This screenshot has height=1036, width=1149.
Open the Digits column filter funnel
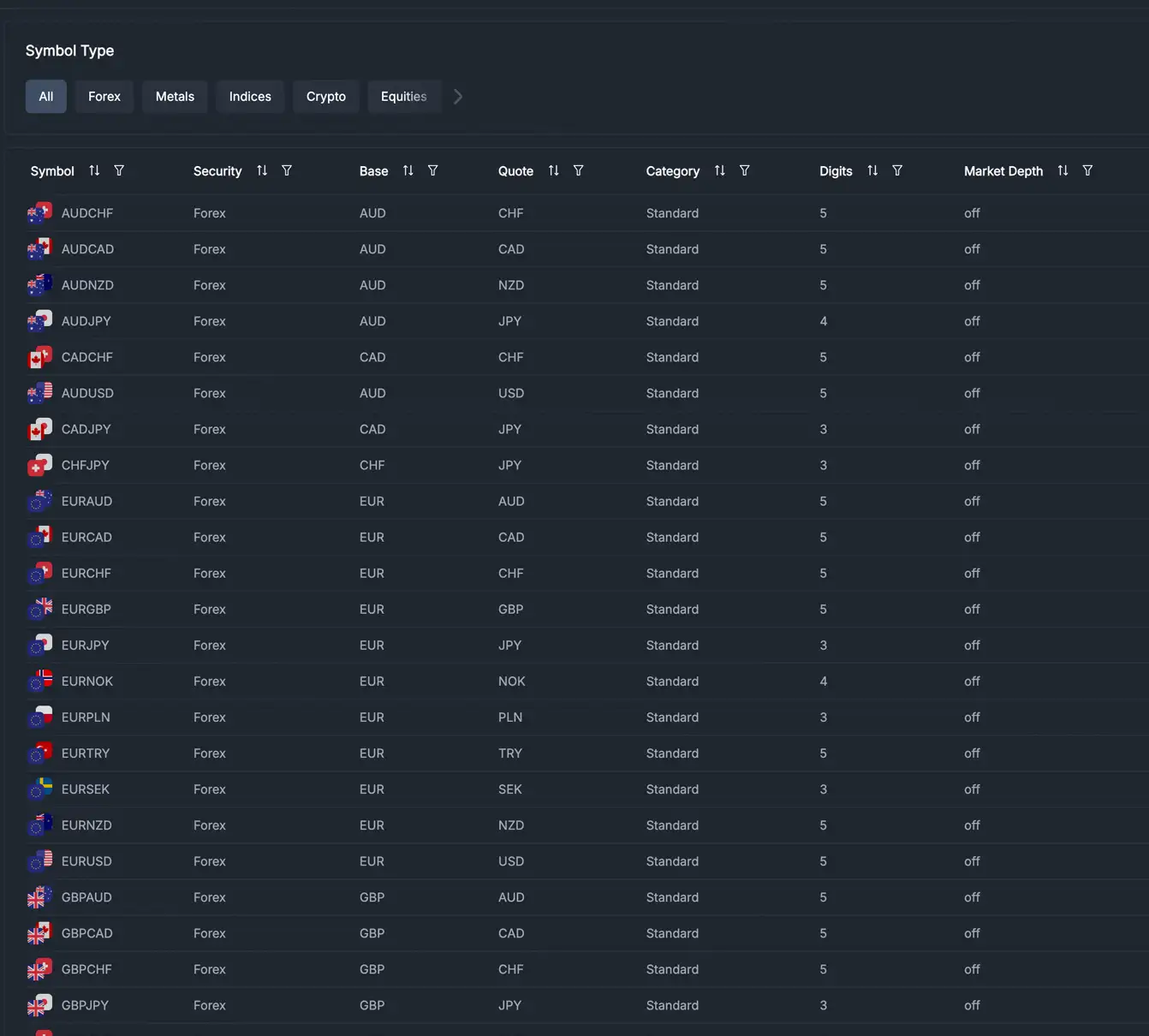(x=897, y=170)
